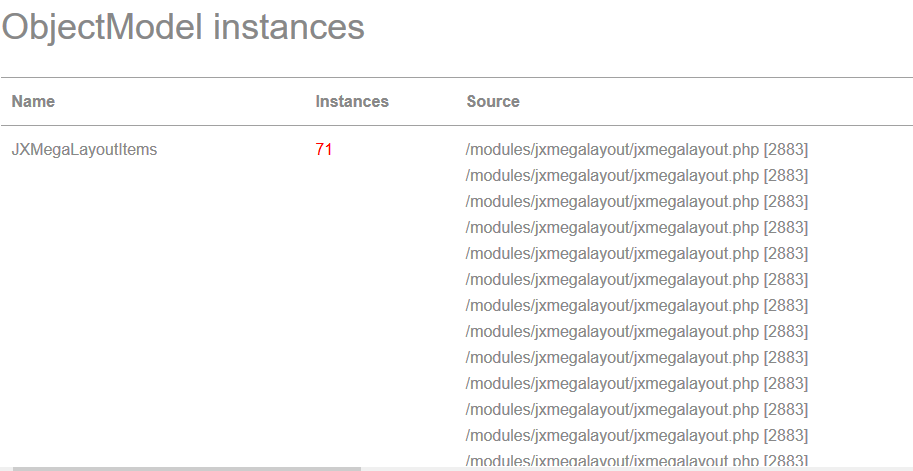Click the ObjectModel instances heading
The width and height of the screenshot is (913, 471).
pyautogui.click(x=183, y=27)
